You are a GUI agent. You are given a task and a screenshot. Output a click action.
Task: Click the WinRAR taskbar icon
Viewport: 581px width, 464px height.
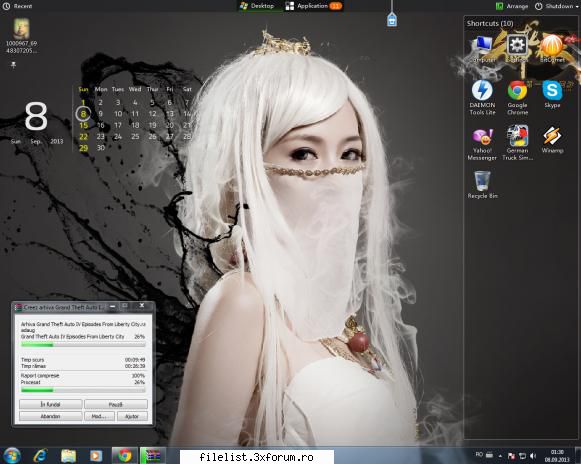153,455
